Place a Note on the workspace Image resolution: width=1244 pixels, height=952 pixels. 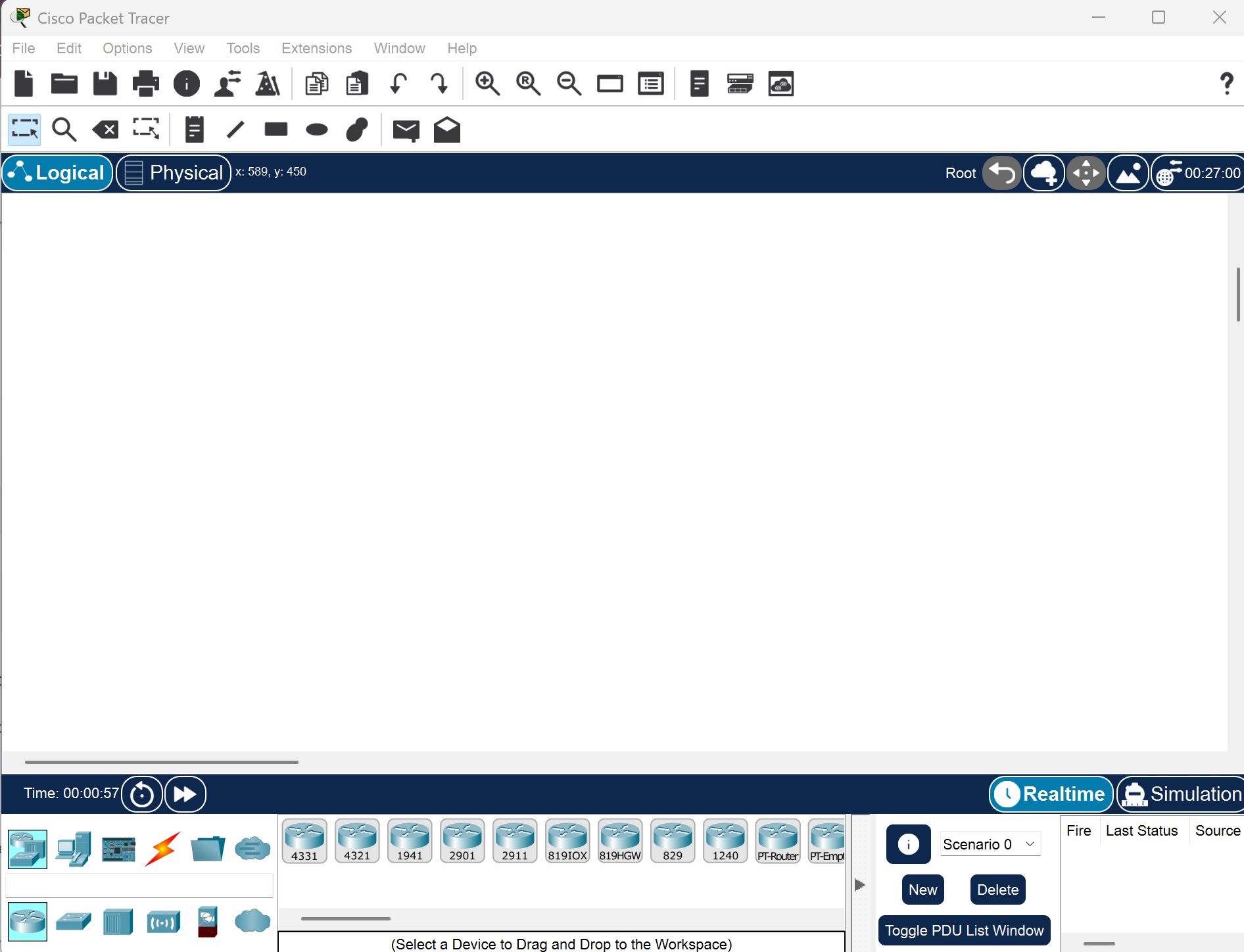pyautogui.click(x=195, y=130)
